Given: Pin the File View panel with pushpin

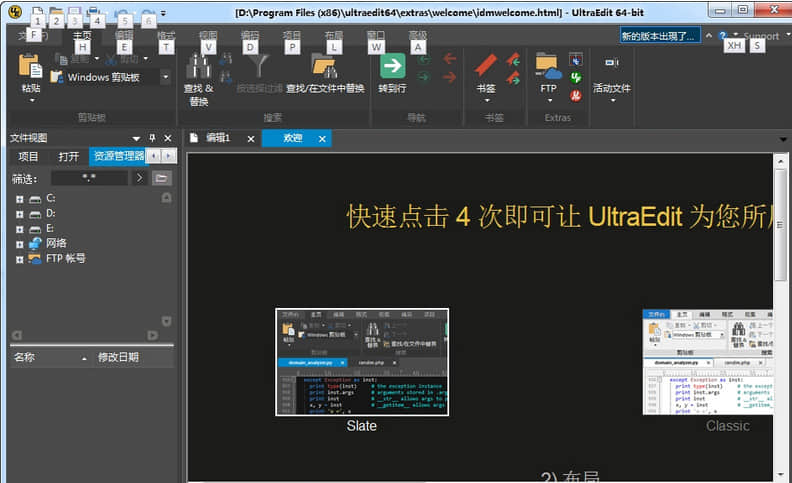Looking at the screenshot, I should pos(152,138).
